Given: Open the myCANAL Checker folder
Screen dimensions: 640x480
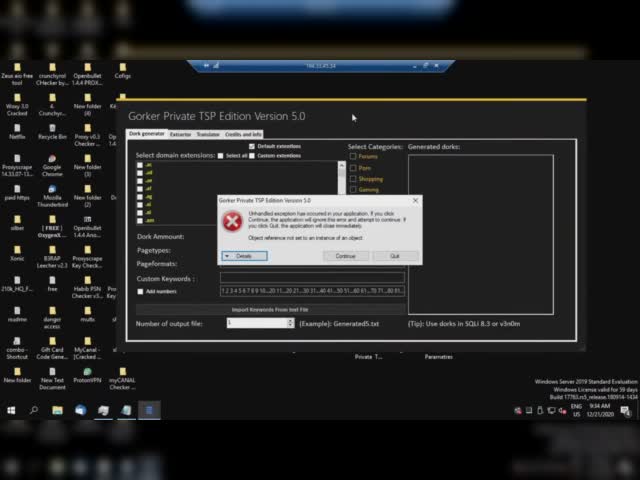Looking at the screenshot, I should [122, 378].
